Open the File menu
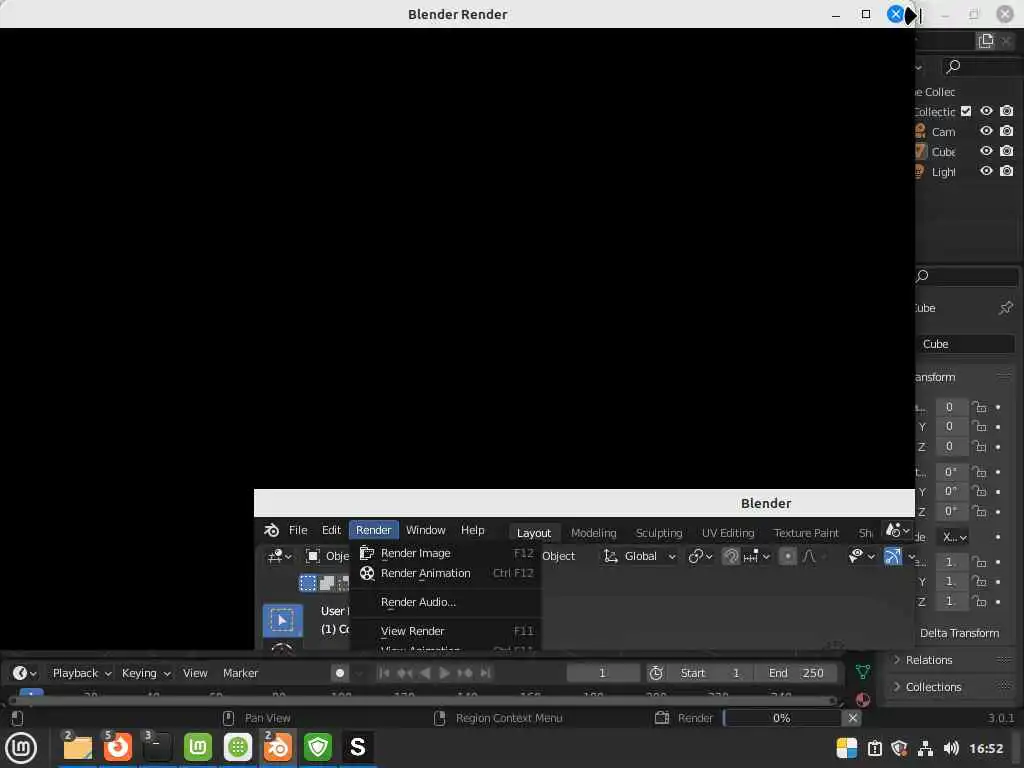 (298, 530)
